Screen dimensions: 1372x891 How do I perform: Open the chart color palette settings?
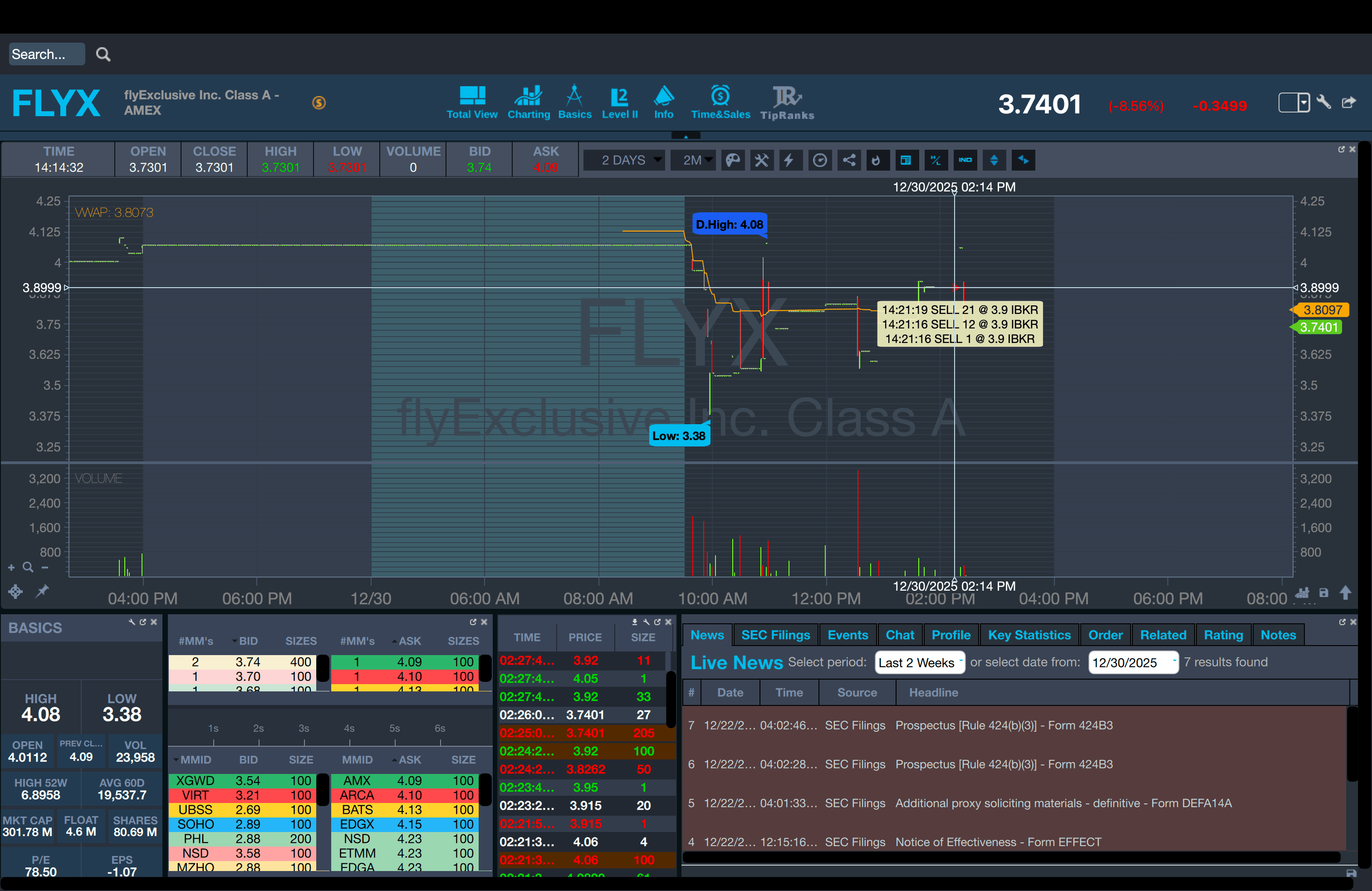[732, 160]
